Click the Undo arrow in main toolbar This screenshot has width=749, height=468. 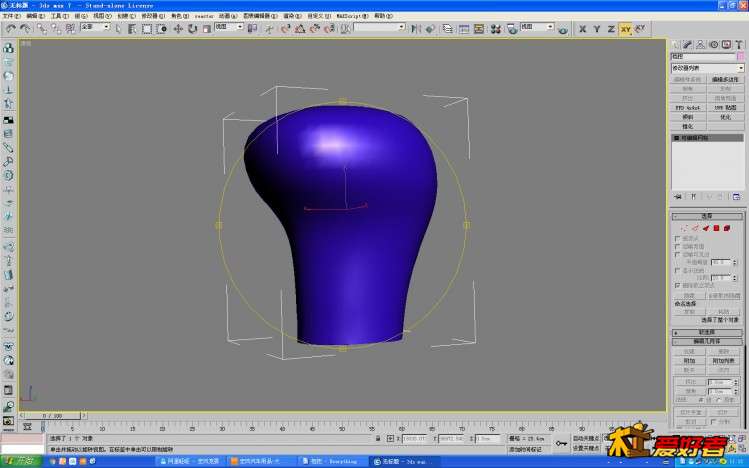11,29
